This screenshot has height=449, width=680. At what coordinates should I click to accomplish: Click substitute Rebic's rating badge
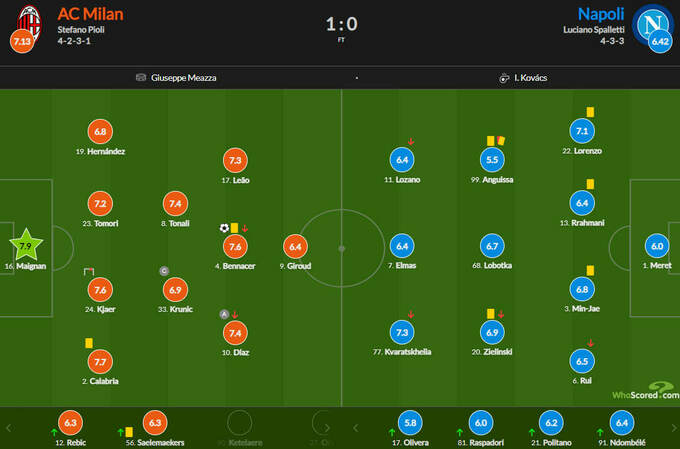pyautogui.click(x=70, y=423)
